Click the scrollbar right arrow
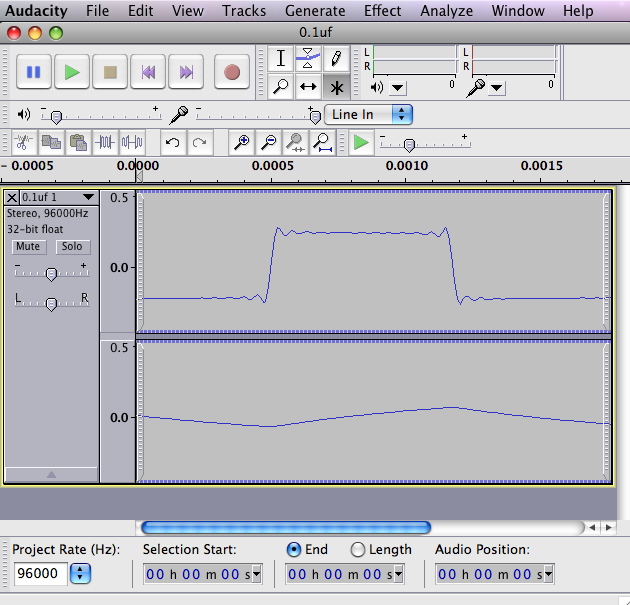The height and width of the screenshot is (605, 630). [x=609, y=527]
